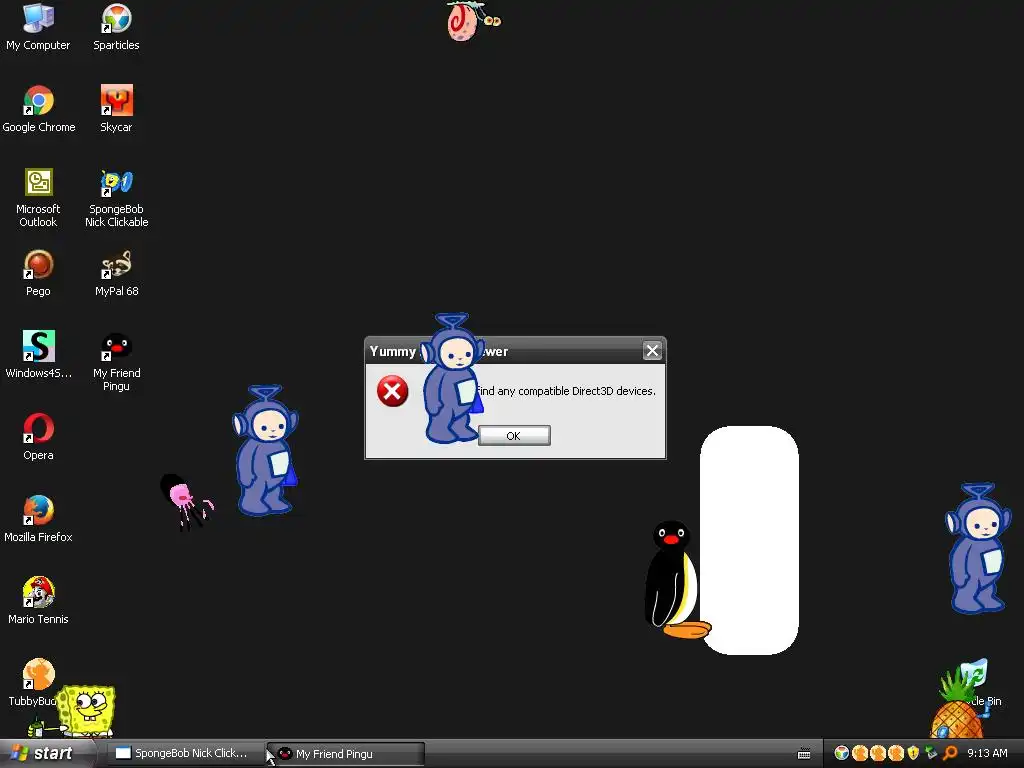The width and height of the screenshot is (1024, 768).
Task: Select the MyPal 68 raccoon shortcut
Action: (116, 272)
